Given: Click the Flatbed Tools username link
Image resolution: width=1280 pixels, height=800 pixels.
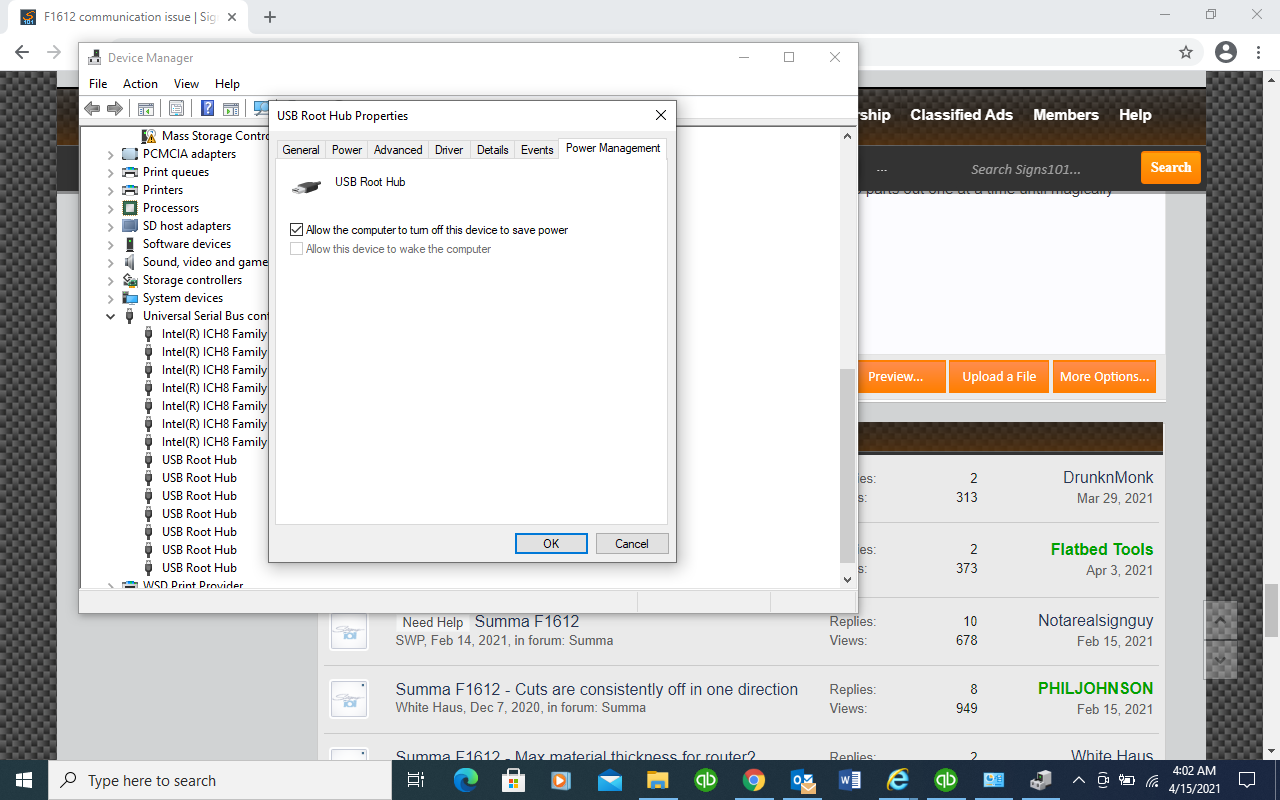Looking at the screenshot, I should tap(1101, 549).
